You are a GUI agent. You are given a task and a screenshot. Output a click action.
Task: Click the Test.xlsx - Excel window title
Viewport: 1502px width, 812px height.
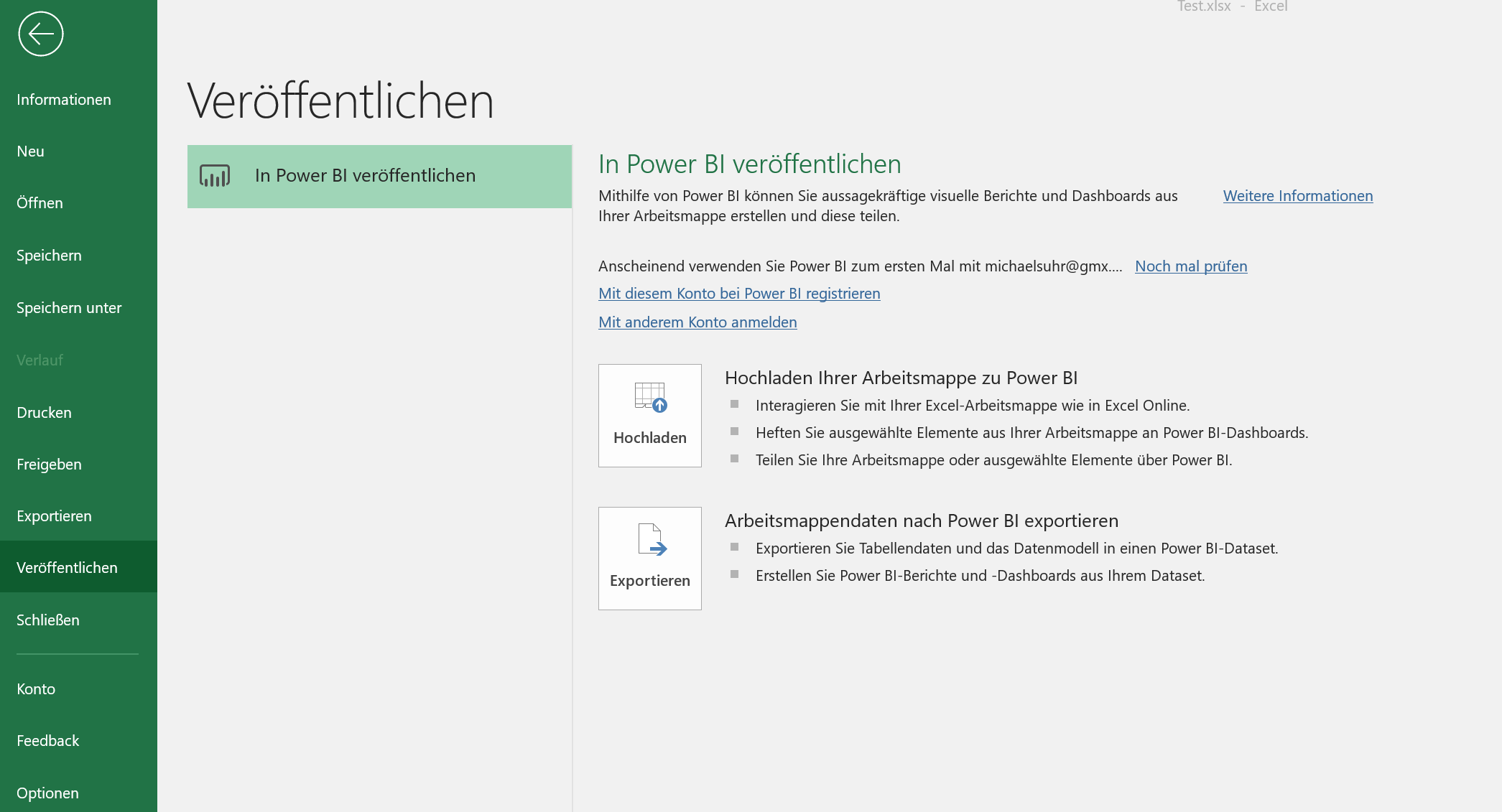[x=1232, y=6]
